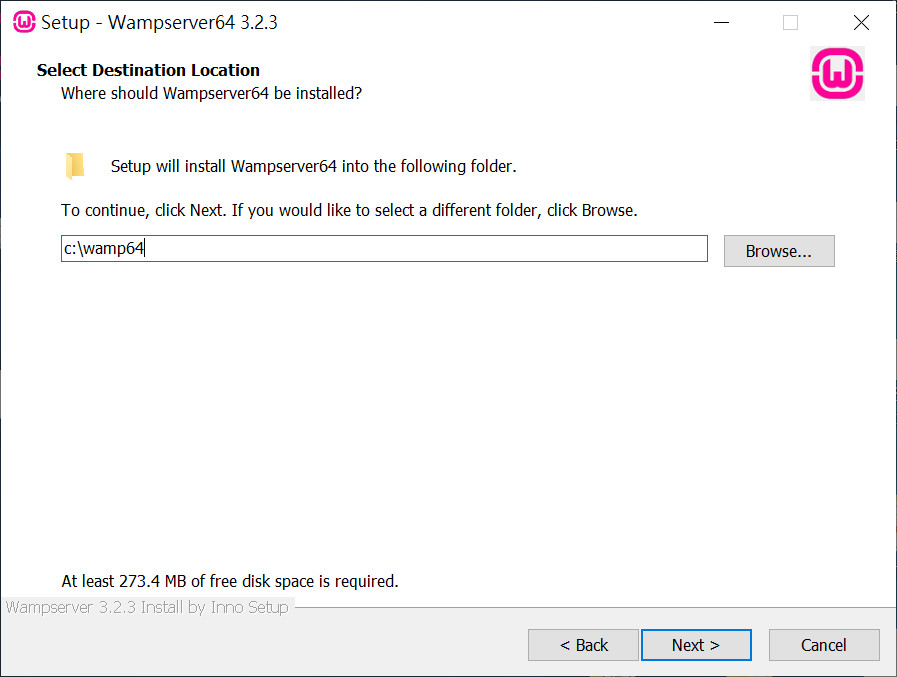Go to the previous step with Back
This screenshot has height=677, width=897.
coord(583,645)
